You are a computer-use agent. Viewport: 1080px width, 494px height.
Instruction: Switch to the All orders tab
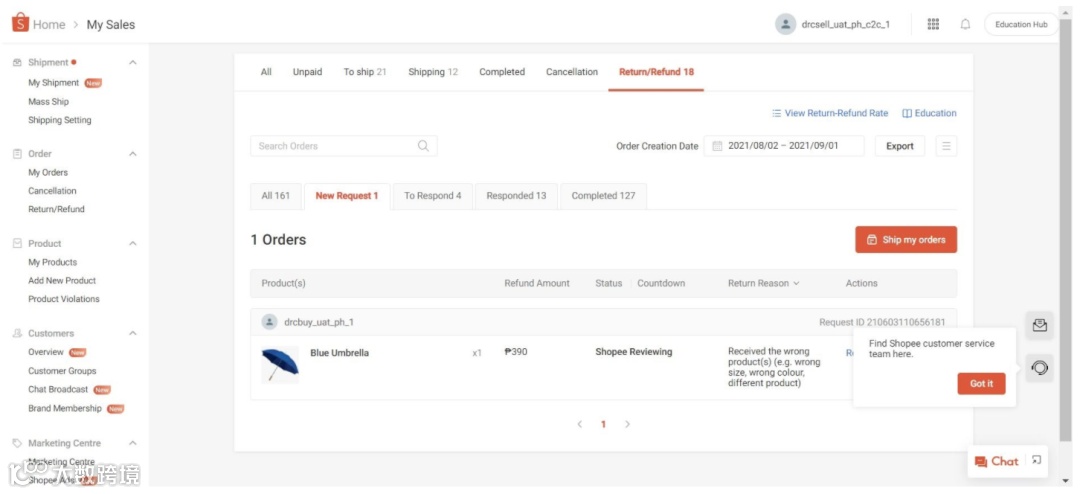pyautogui.click(x=266, y=72)
